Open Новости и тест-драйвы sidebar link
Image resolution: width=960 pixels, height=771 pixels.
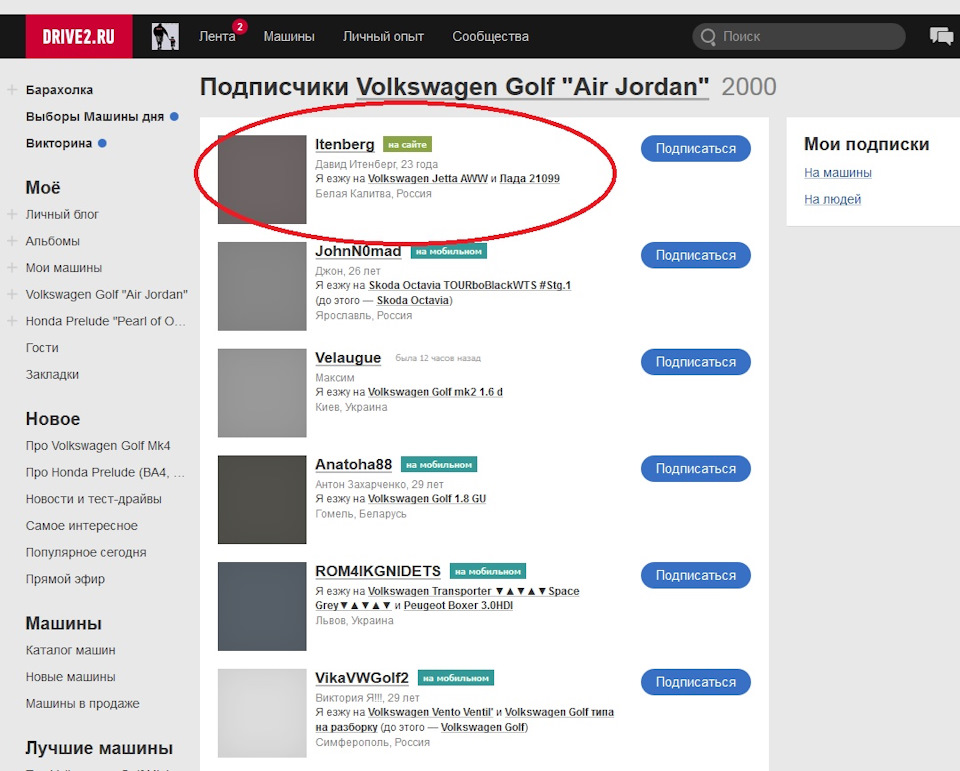(94, 499)
